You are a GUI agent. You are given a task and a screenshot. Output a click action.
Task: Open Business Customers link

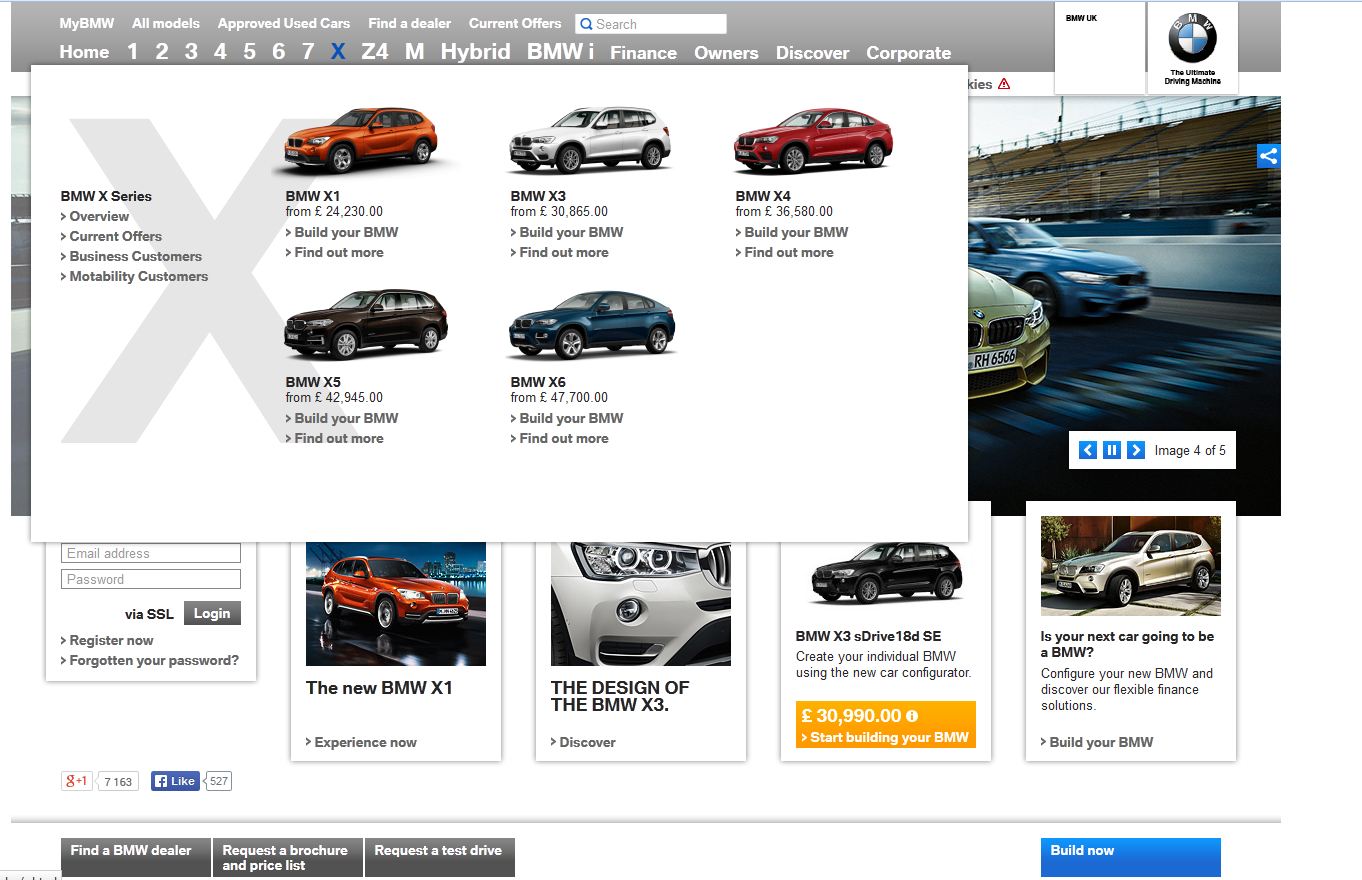[x=131, y=256]
